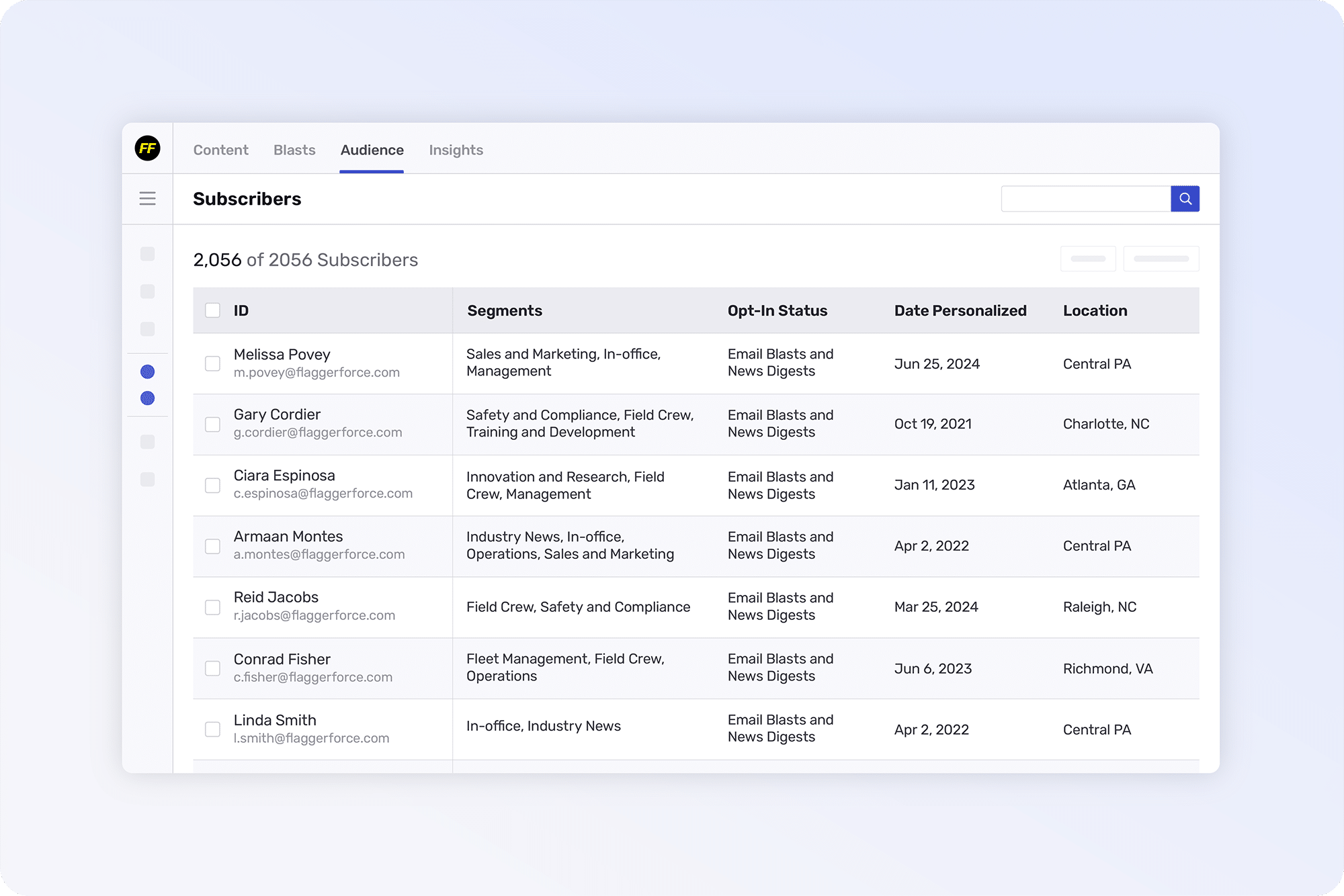Open the Audience tab
This screenshot has width=1344, height=896.
pyautogui.click(x=372, y=150)
